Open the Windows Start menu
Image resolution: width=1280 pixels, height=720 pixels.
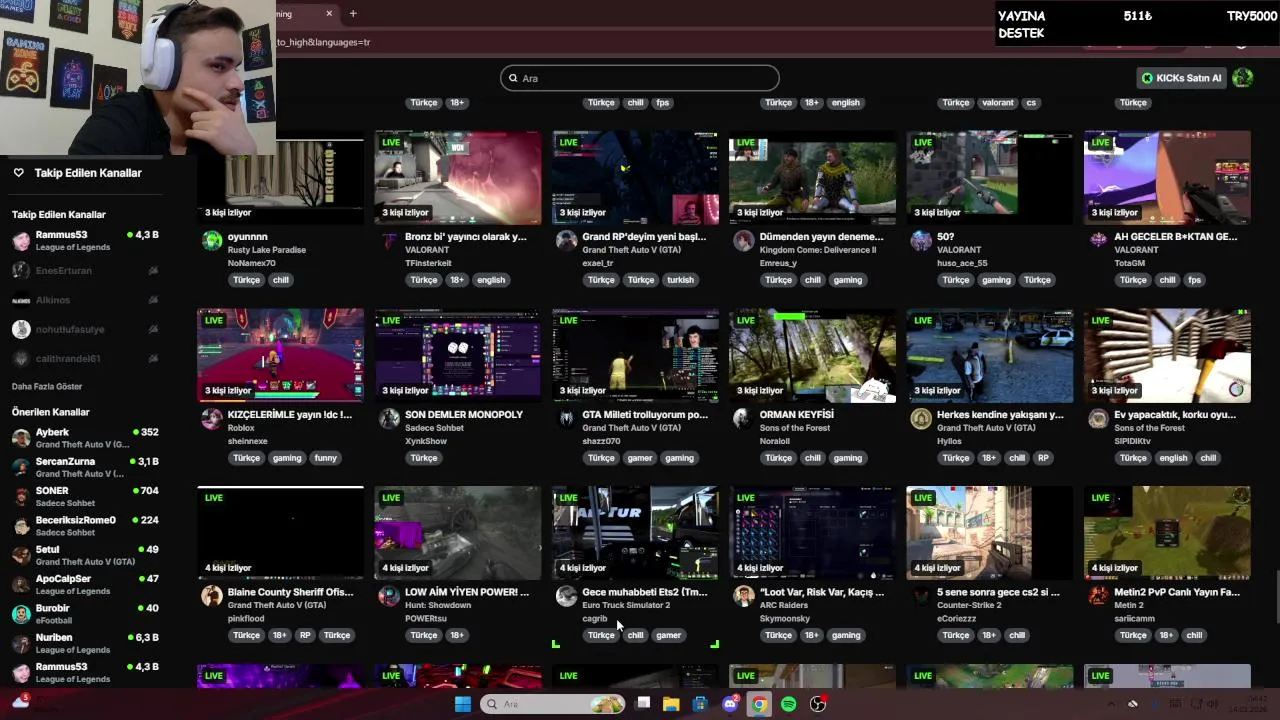click(462, 704)
